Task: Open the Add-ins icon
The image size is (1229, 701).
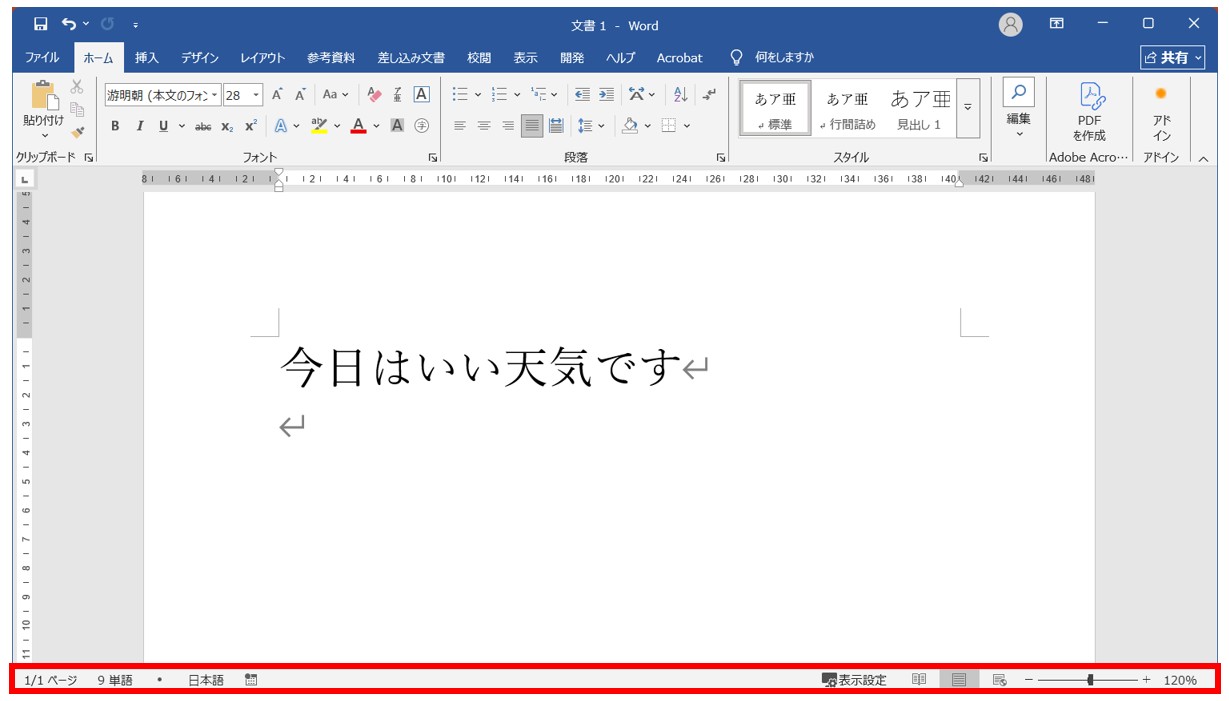Action: 1161,94
